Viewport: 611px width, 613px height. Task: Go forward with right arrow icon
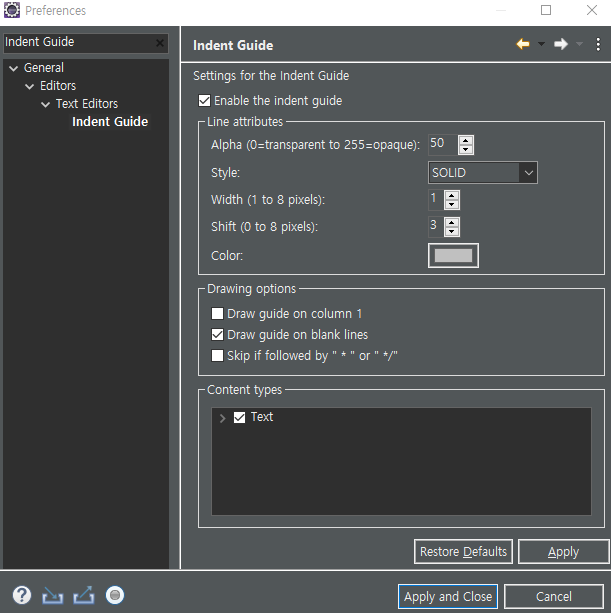tap(561, 44)
